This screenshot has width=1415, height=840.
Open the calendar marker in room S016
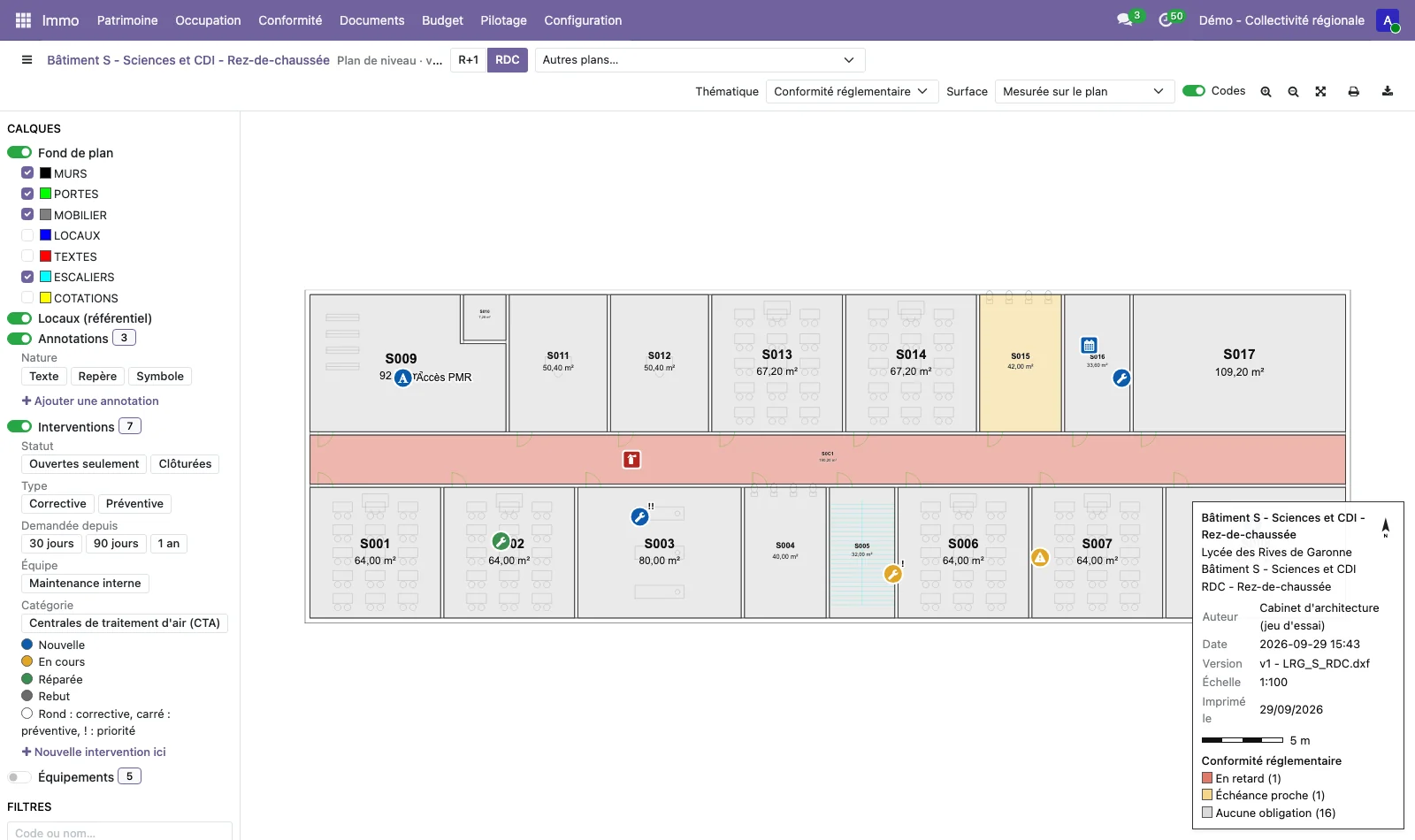click(x=1090, y=346)
